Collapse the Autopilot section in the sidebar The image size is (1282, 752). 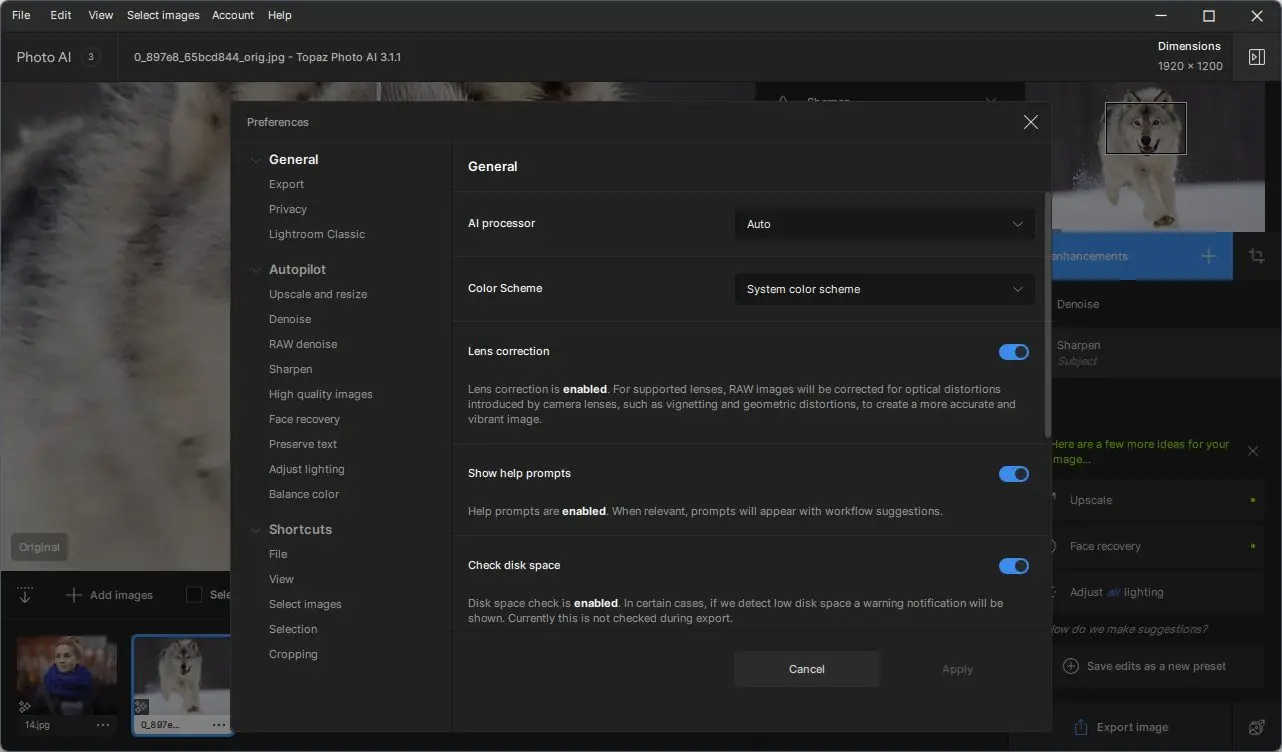tap(256, 270)
